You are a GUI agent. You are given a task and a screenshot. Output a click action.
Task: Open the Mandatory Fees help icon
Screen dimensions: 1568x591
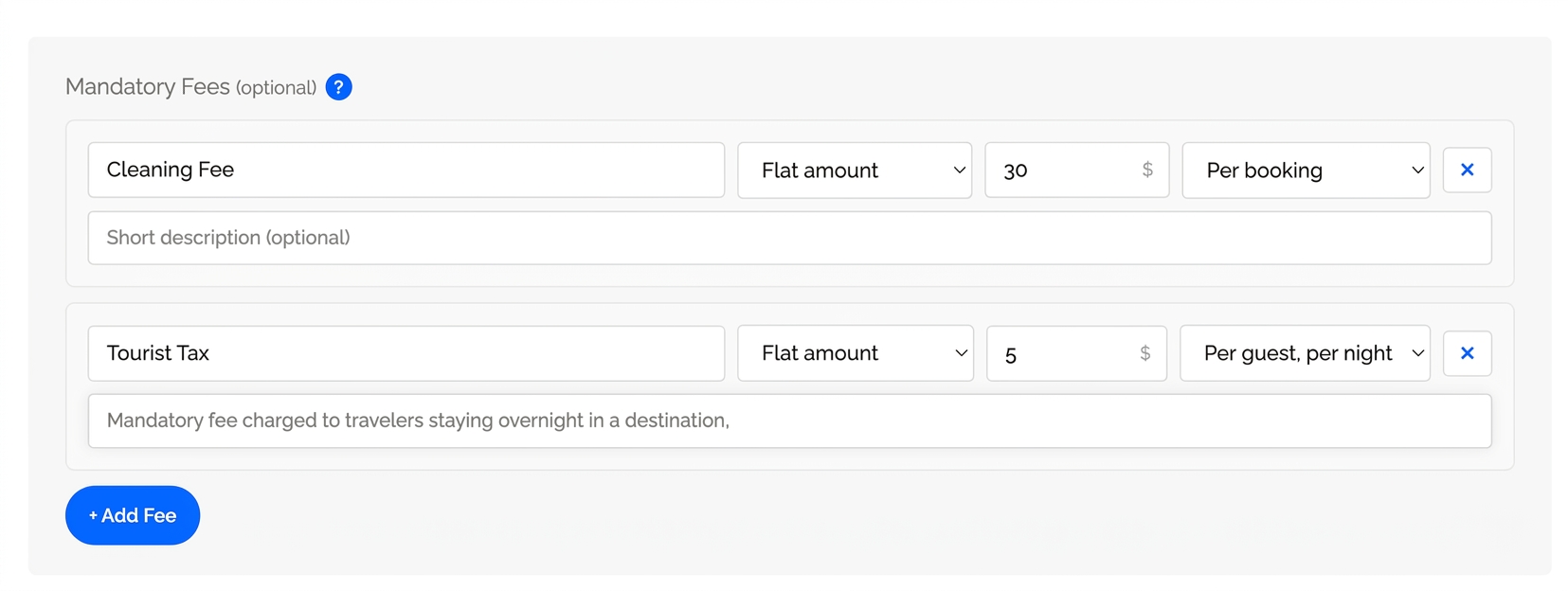(338, 87)
